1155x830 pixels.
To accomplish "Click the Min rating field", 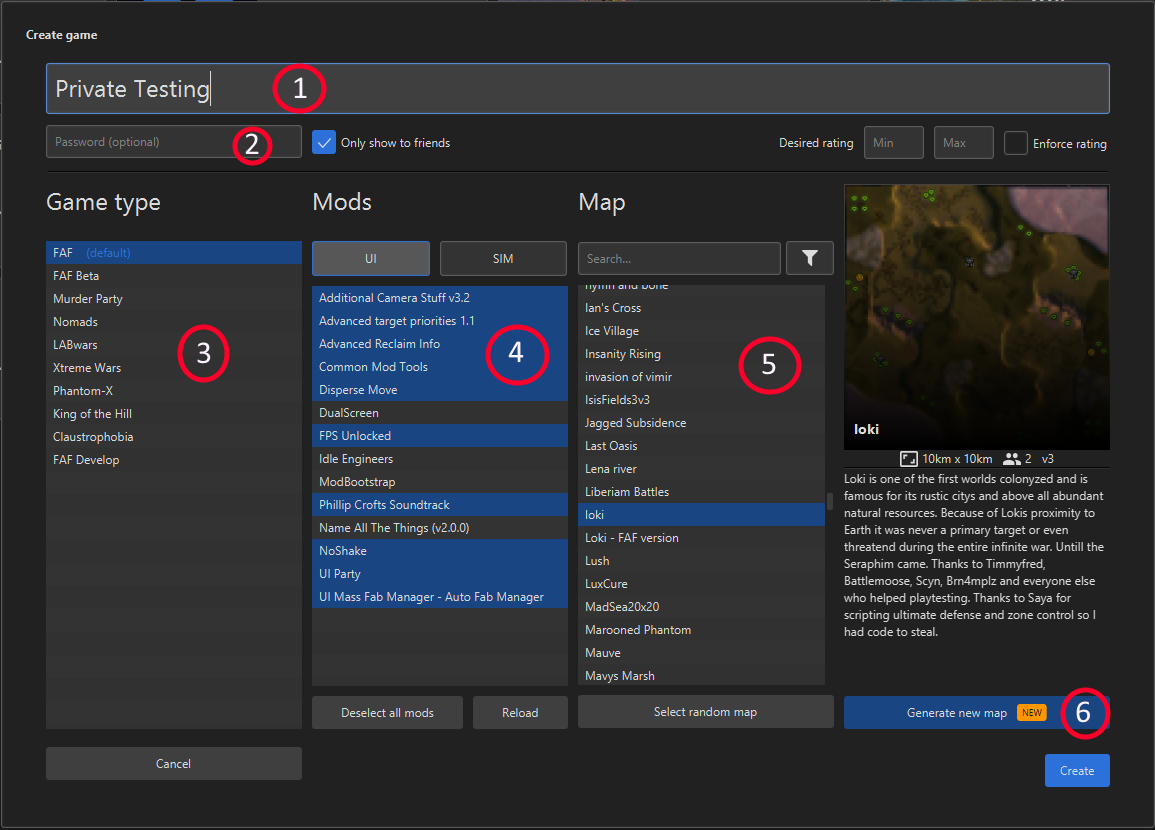I will point(894,143).
